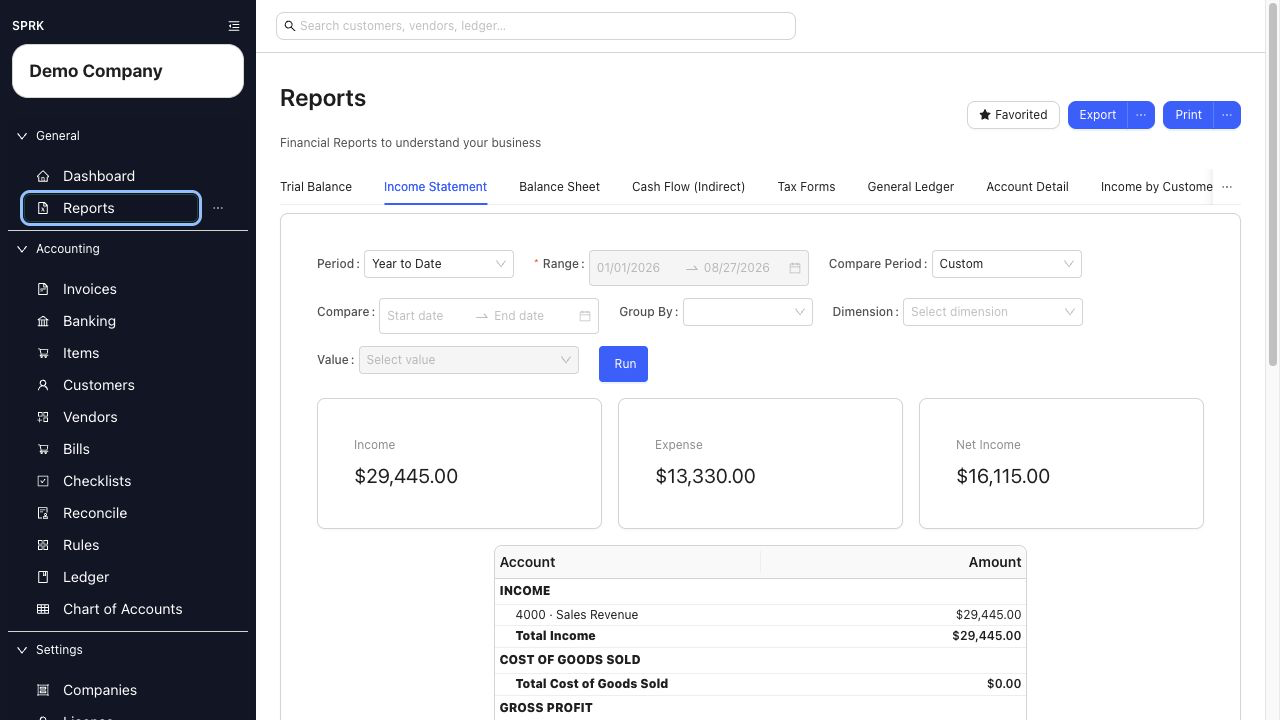Screen dimensions: 1280x720
Task: Open the Reports more options ellipsis
Action: tap(218, 208)
